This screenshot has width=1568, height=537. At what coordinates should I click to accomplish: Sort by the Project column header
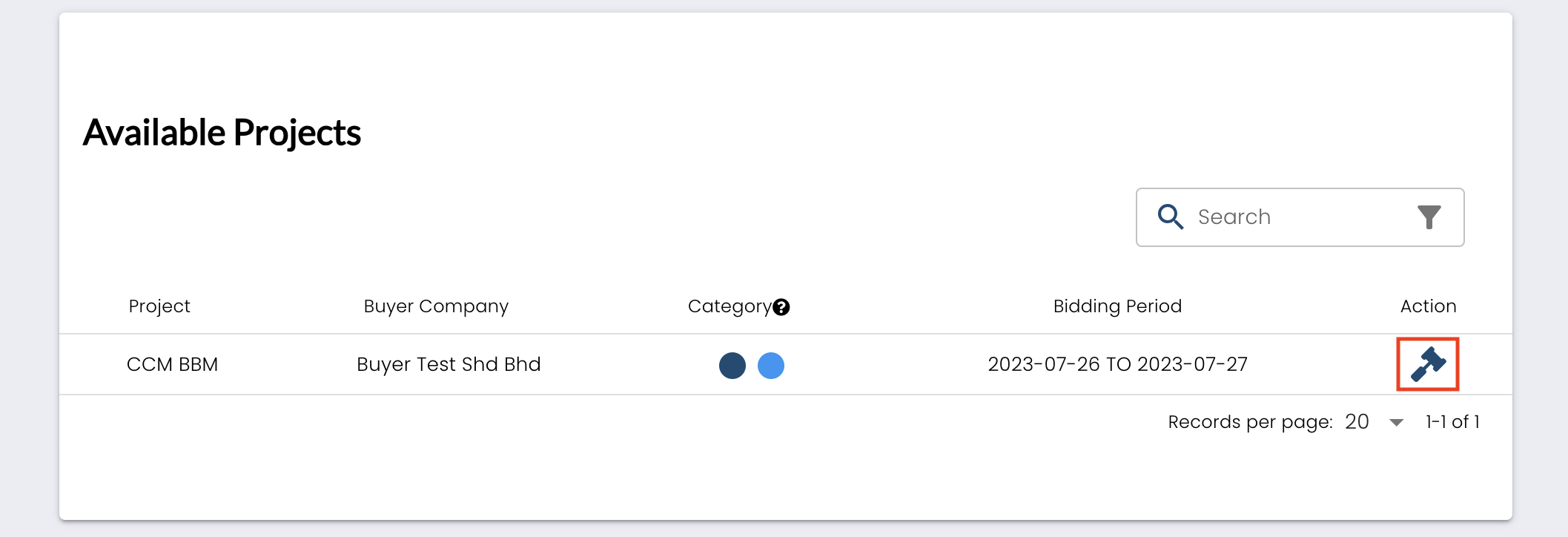pyautogui.click(x=159, y=306)
